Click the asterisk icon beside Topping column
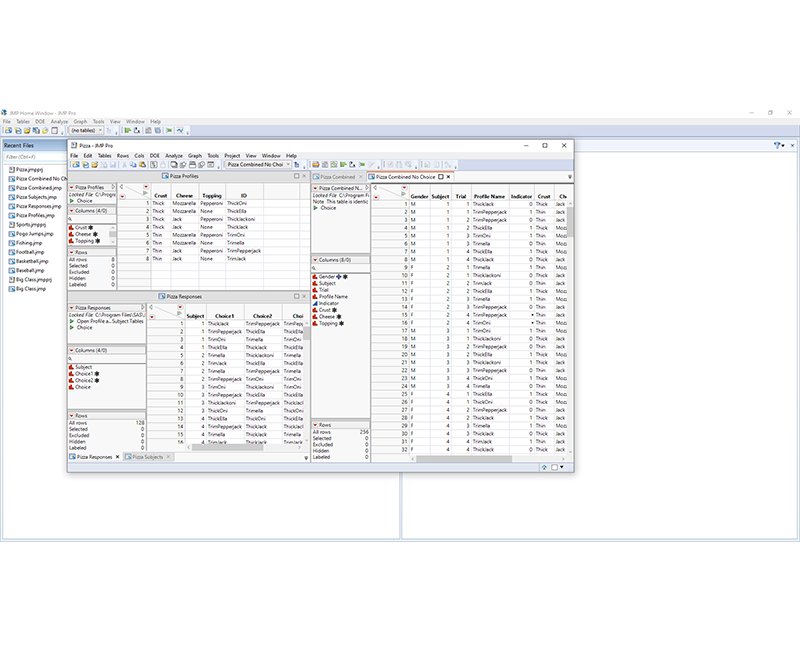The width and height of the screenshot is (800, 650). [98, 240]
